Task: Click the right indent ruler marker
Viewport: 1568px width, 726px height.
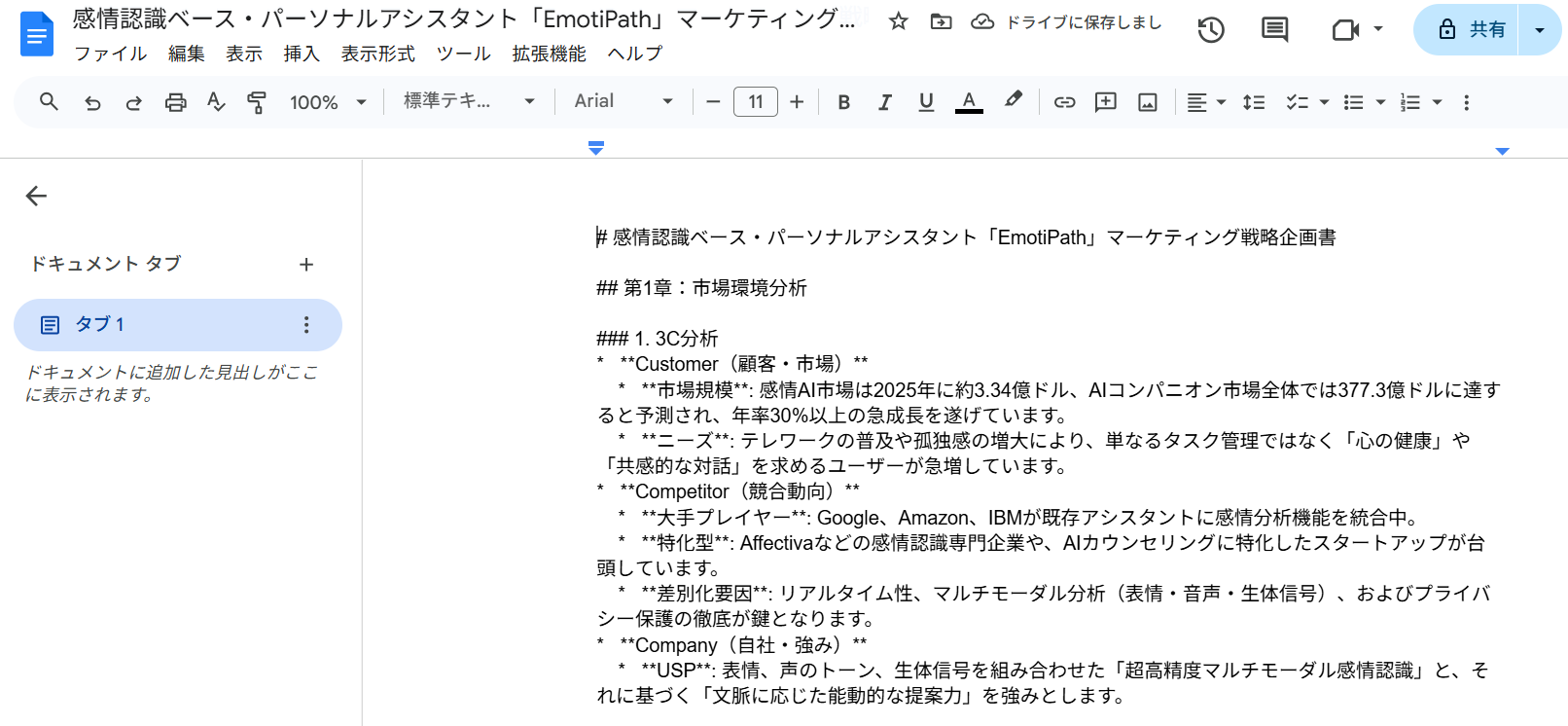Action: click(1503, 151)
